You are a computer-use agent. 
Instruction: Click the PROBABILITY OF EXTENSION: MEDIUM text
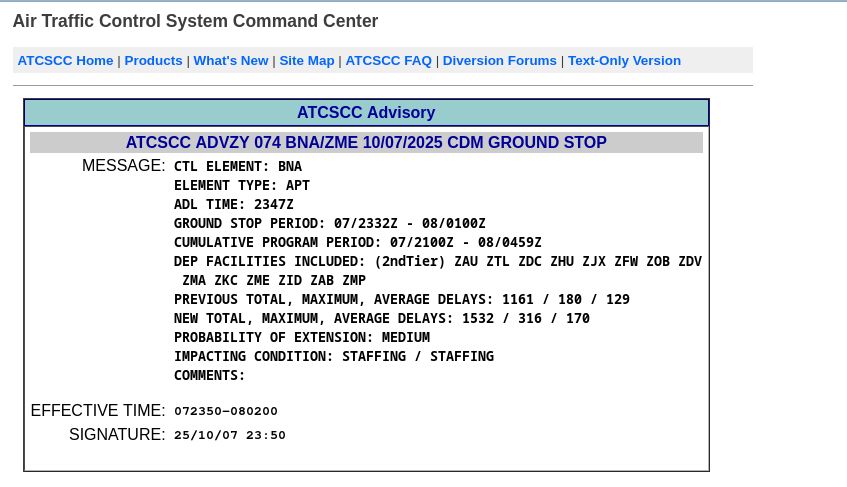[301, 337]
